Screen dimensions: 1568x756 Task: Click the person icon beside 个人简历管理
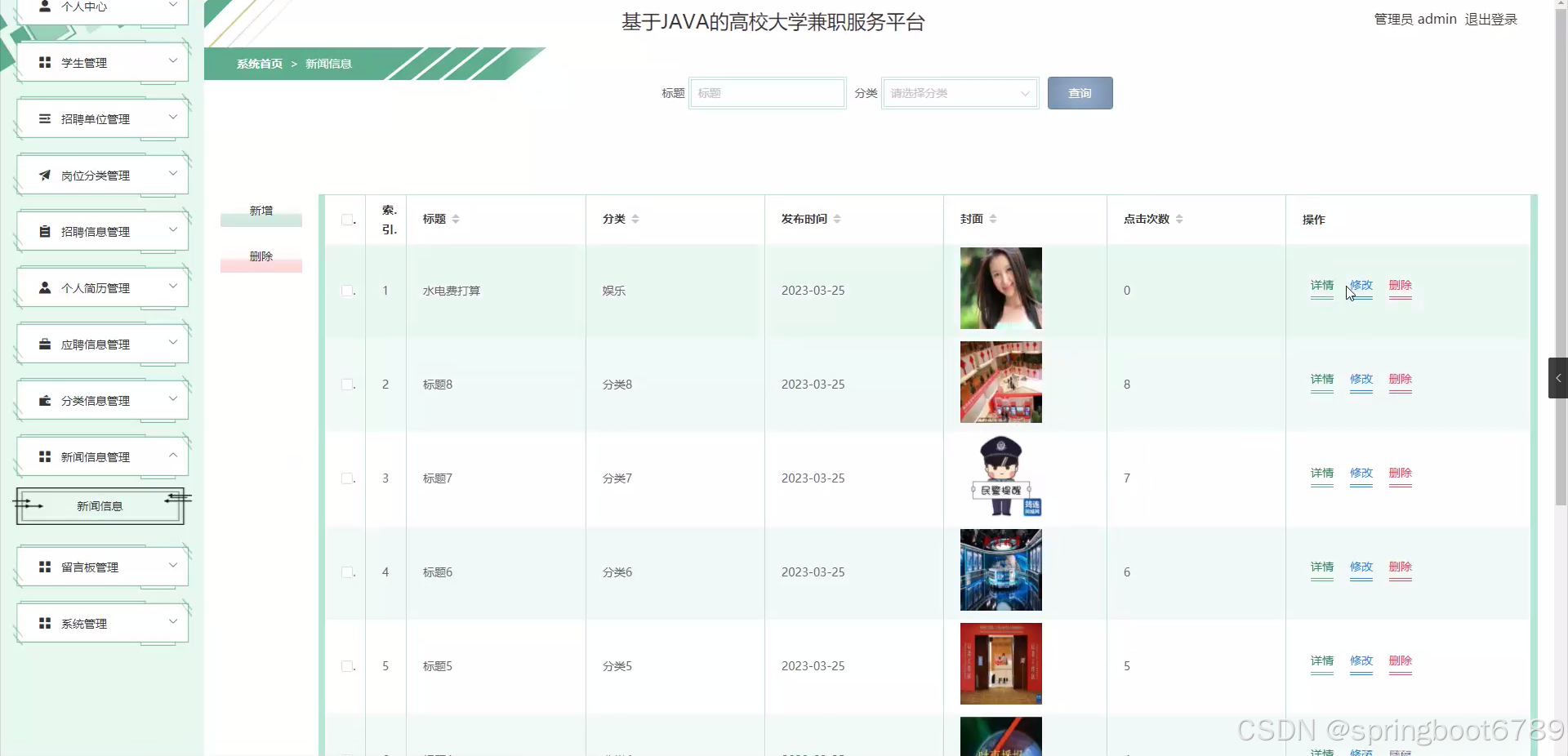pyautogui.click(x=45, y=288)
